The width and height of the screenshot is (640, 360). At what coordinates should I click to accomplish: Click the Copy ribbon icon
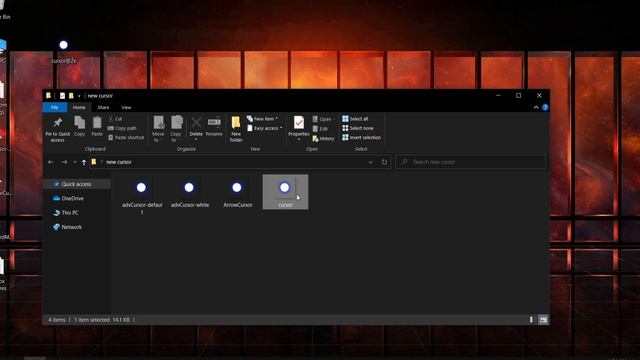(79, 126)
